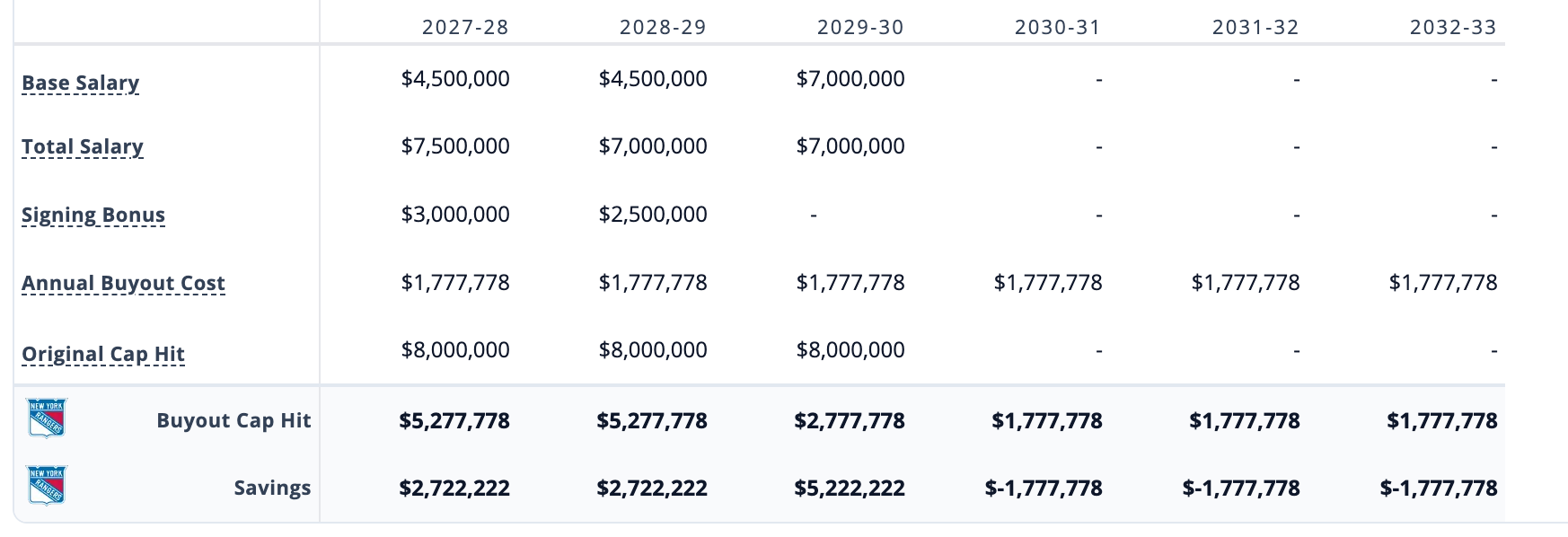Select the 2032-33 negative savings value

(1439, 488)
